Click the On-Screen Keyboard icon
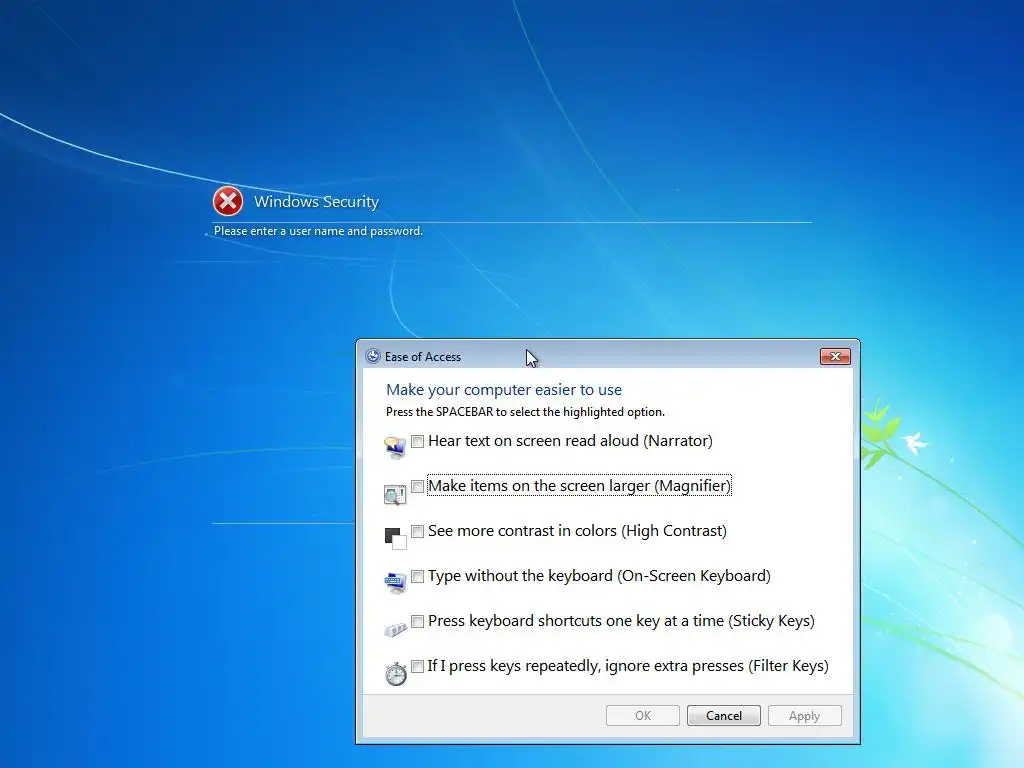The height and width of the screenshot is (768, 1024). coord(395,582)
